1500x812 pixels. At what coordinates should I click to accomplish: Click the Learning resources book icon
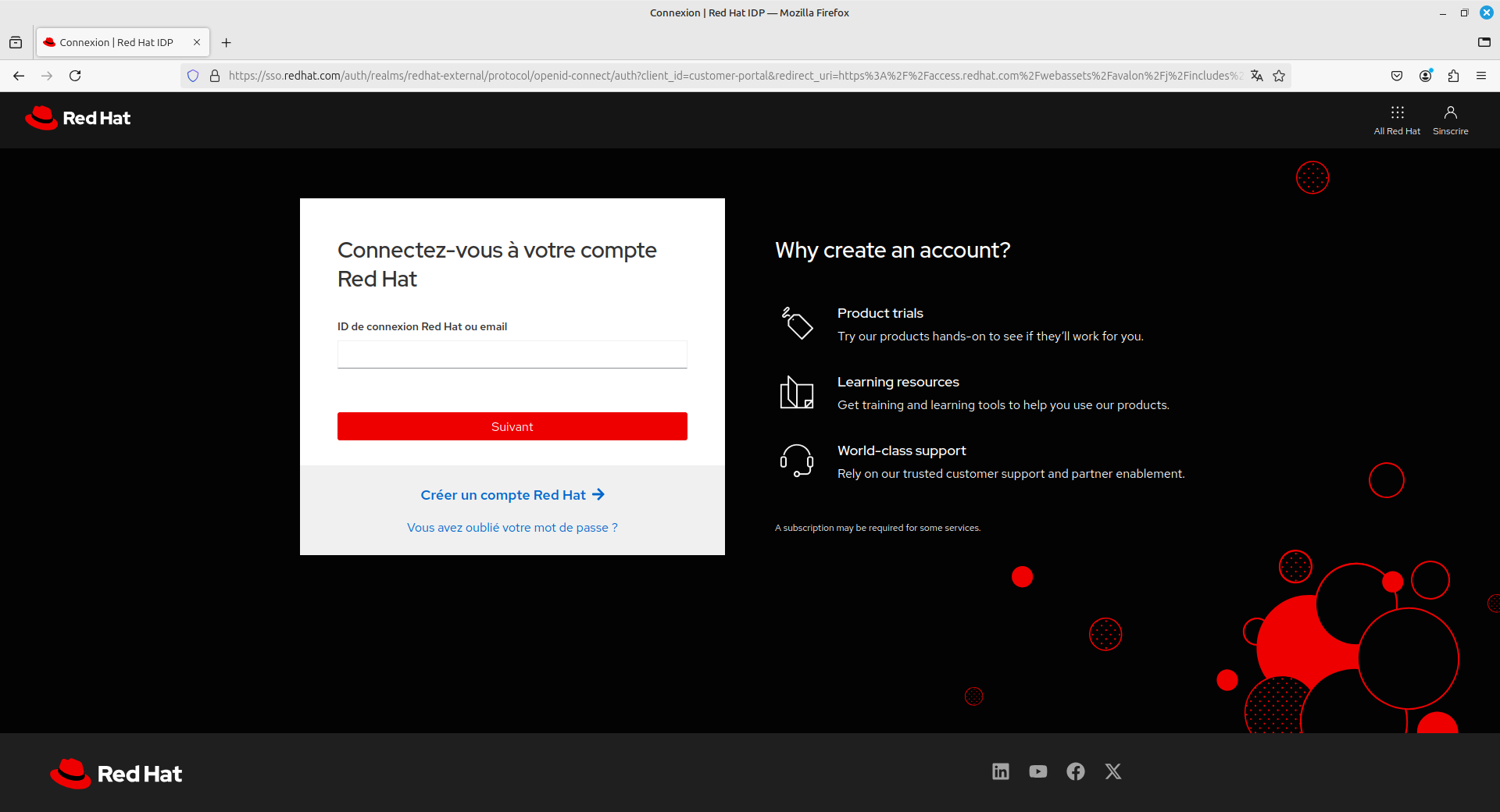click(797, 392)
